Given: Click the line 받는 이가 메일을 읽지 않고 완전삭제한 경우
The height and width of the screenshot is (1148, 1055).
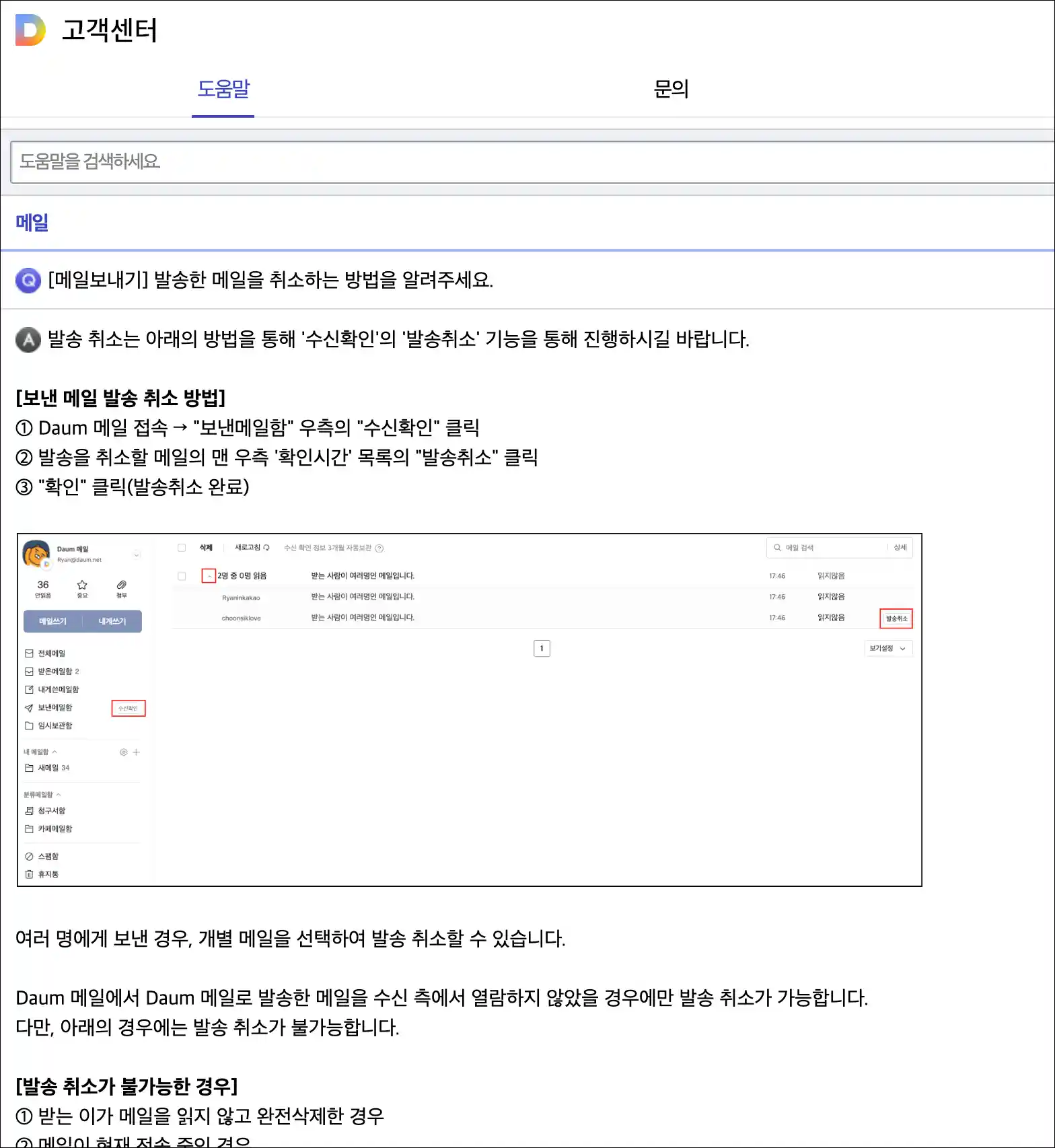Looking at the screenshot, I should [200, 1116].
